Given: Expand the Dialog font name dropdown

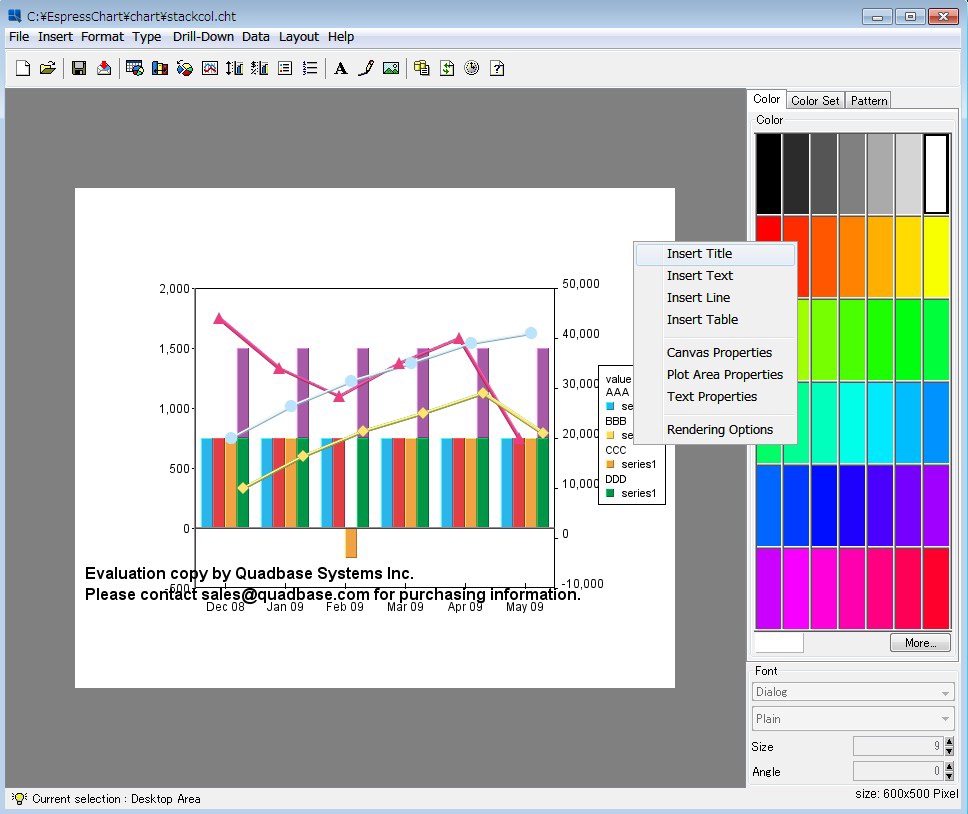Looking at the screenshot, I should 945,692.
